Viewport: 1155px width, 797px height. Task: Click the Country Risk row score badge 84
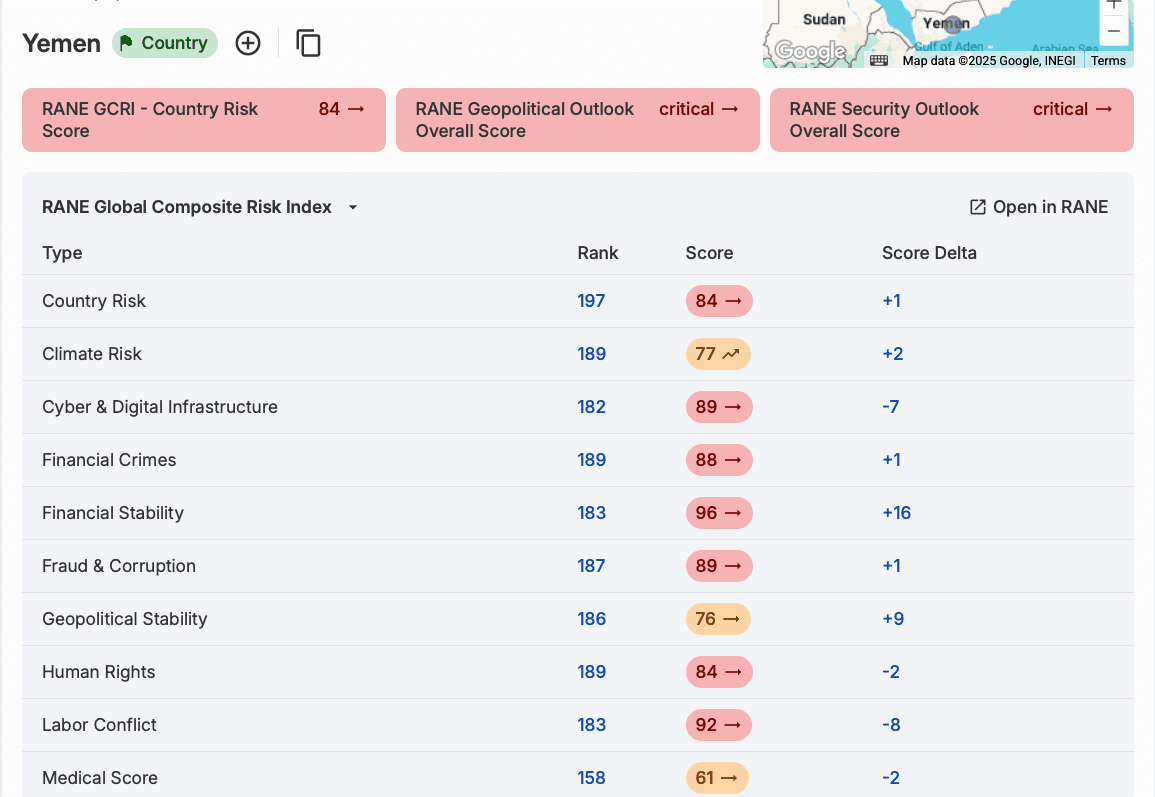[719, 301]
